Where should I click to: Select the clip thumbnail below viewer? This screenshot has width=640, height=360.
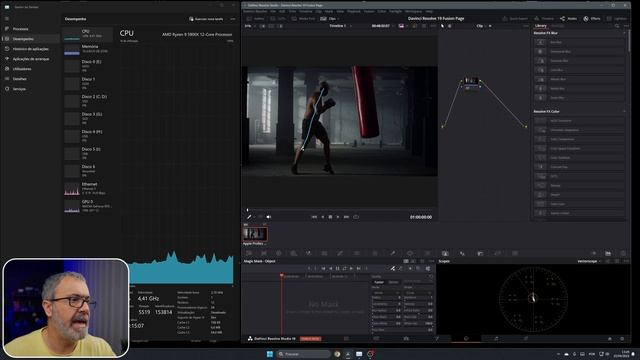(256, 234)
